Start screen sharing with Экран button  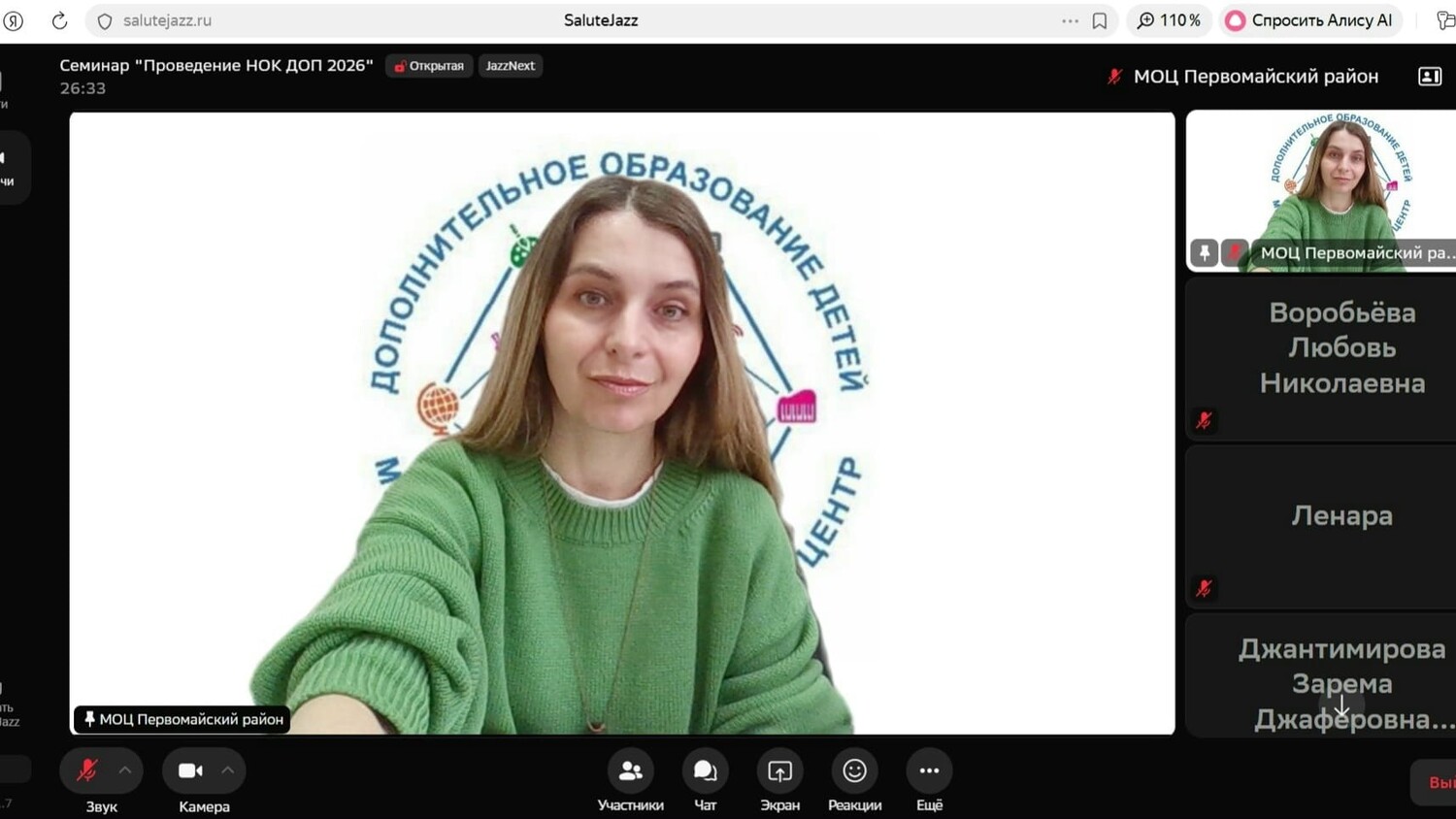click(x=779, y=770)
